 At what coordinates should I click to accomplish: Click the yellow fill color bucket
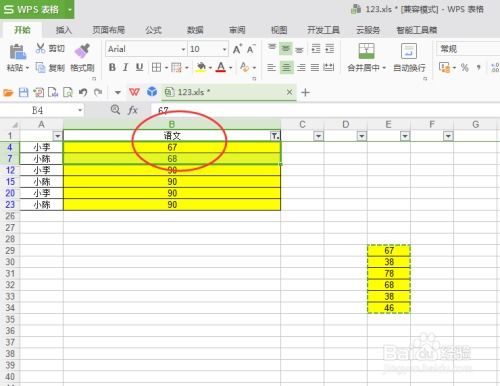coord(201,68)
